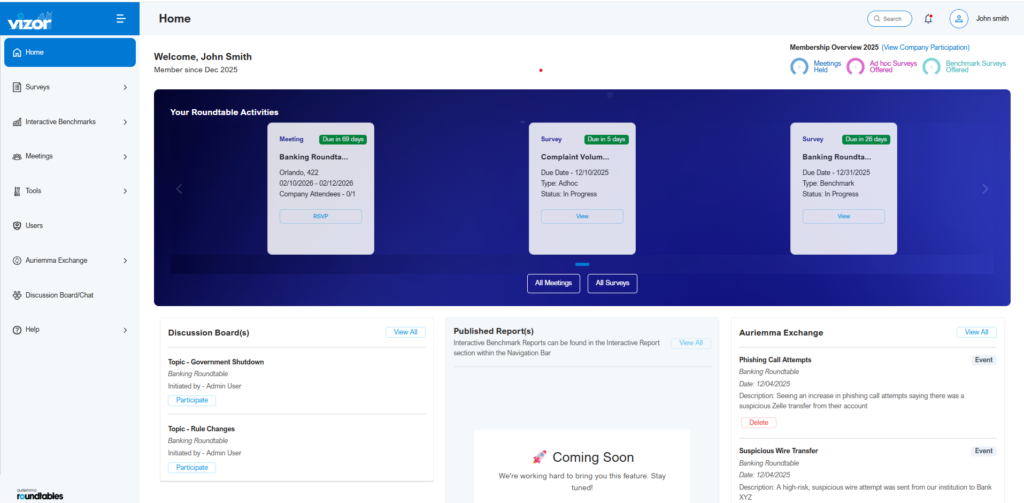Expand the Help menu chevron
Image resolution: width=1024 pixels, height=503 pixels.
tap(125, 330)
